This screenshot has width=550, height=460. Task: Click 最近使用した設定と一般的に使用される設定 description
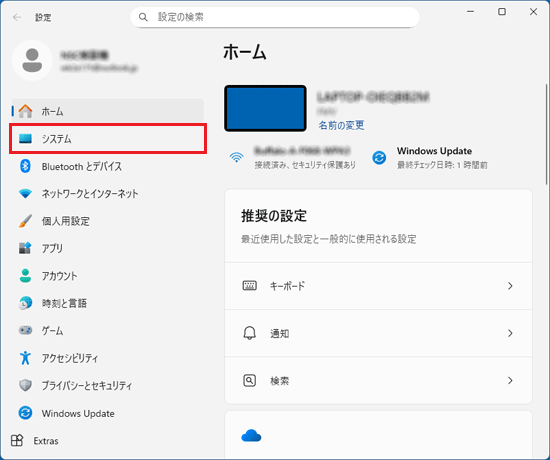tap(328, 239)
